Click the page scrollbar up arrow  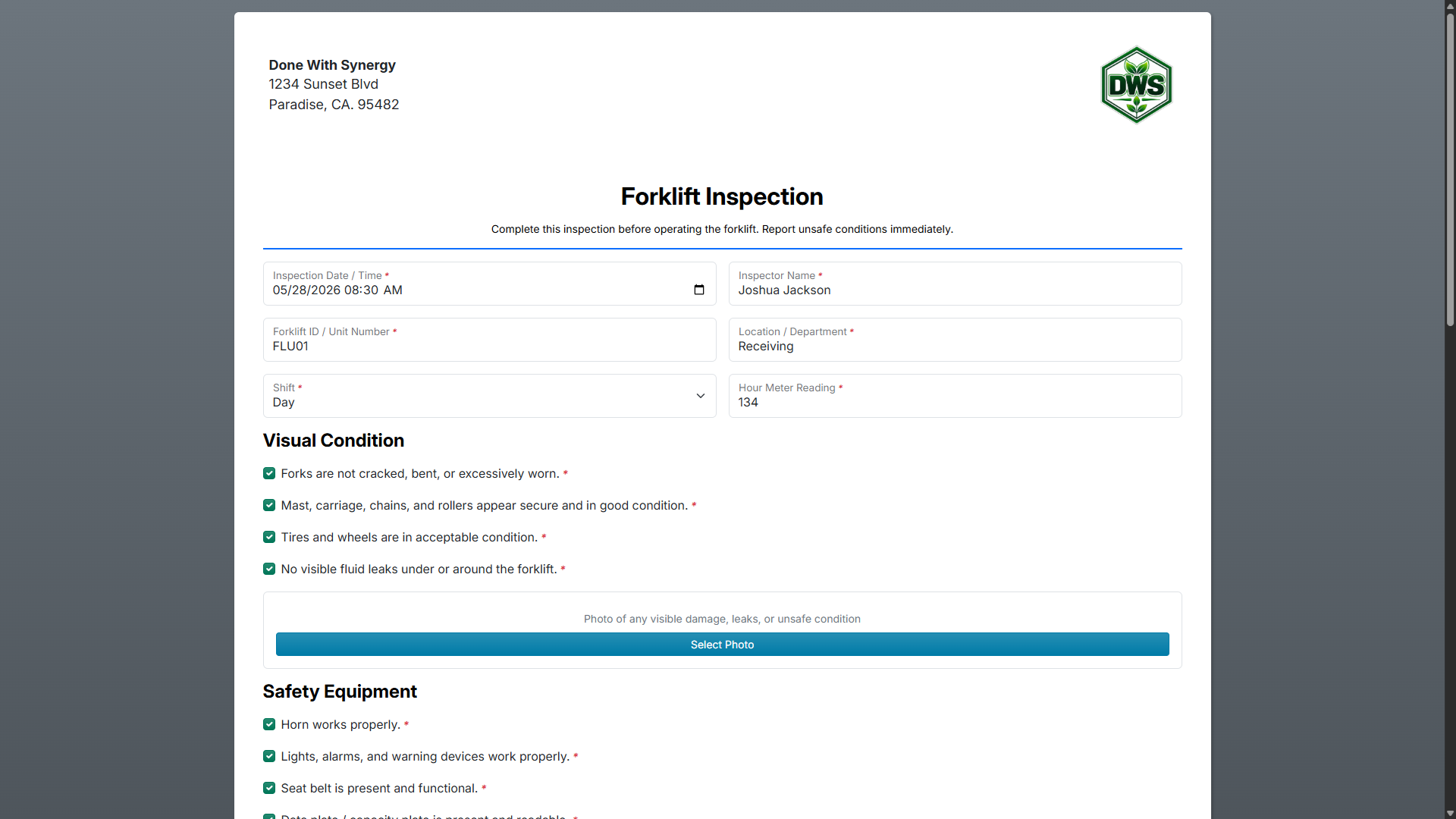coord(1450,6)
